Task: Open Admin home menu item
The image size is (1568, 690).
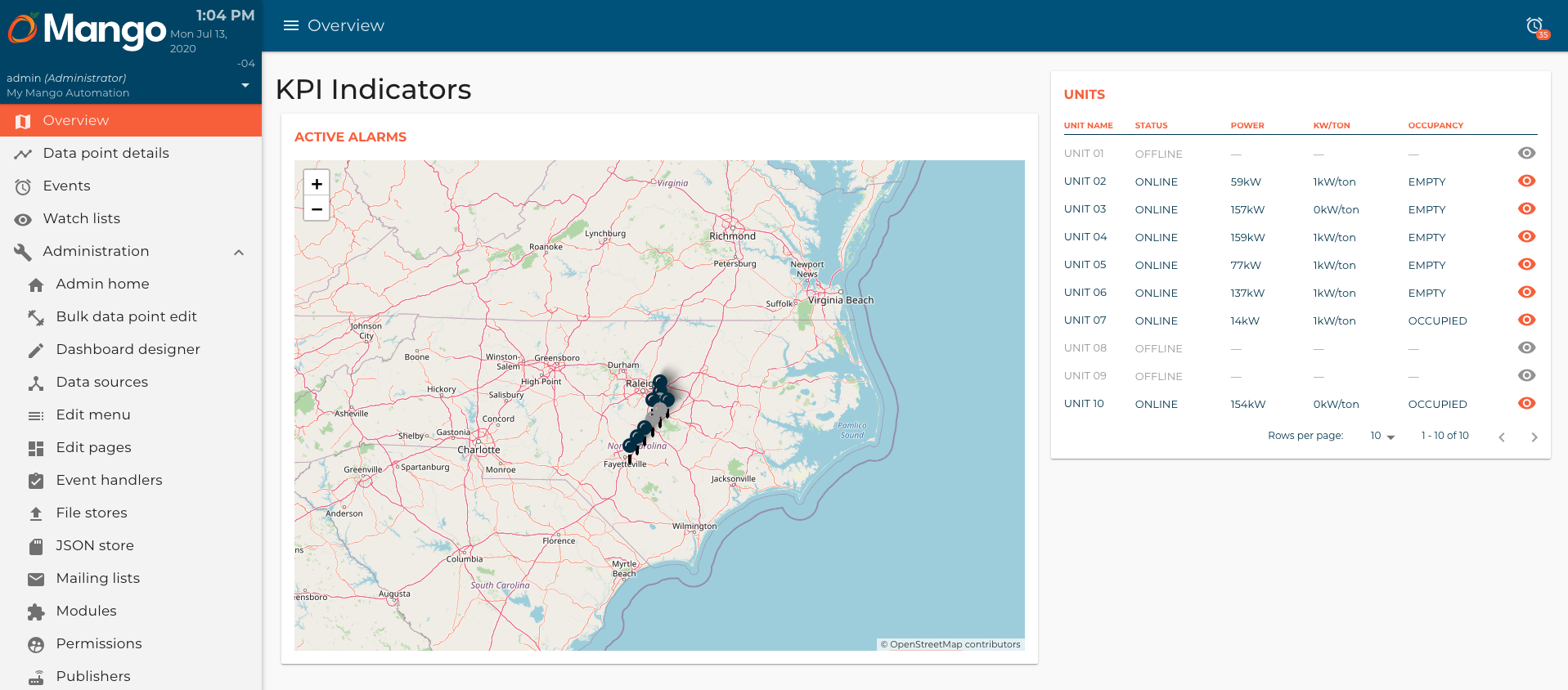Action: [x=131, y=284]
